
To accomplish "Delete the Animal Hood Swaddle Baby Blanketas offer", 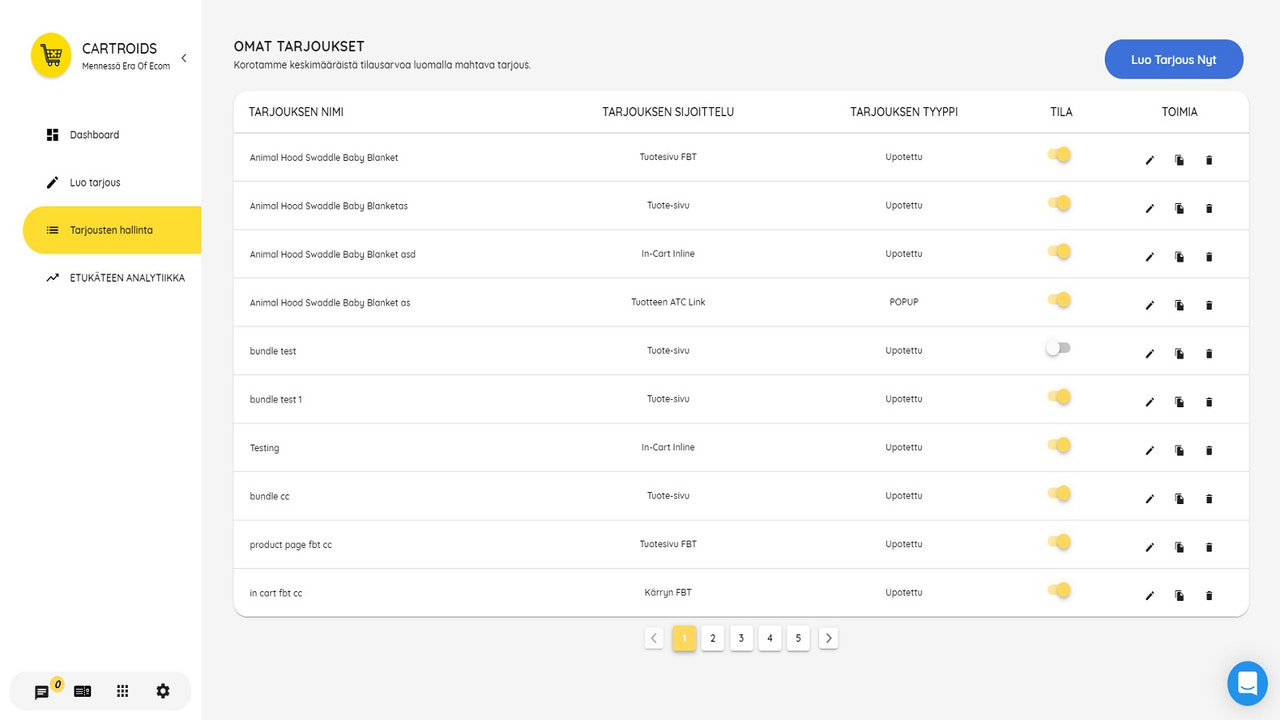I will (x=1208, y=209).
